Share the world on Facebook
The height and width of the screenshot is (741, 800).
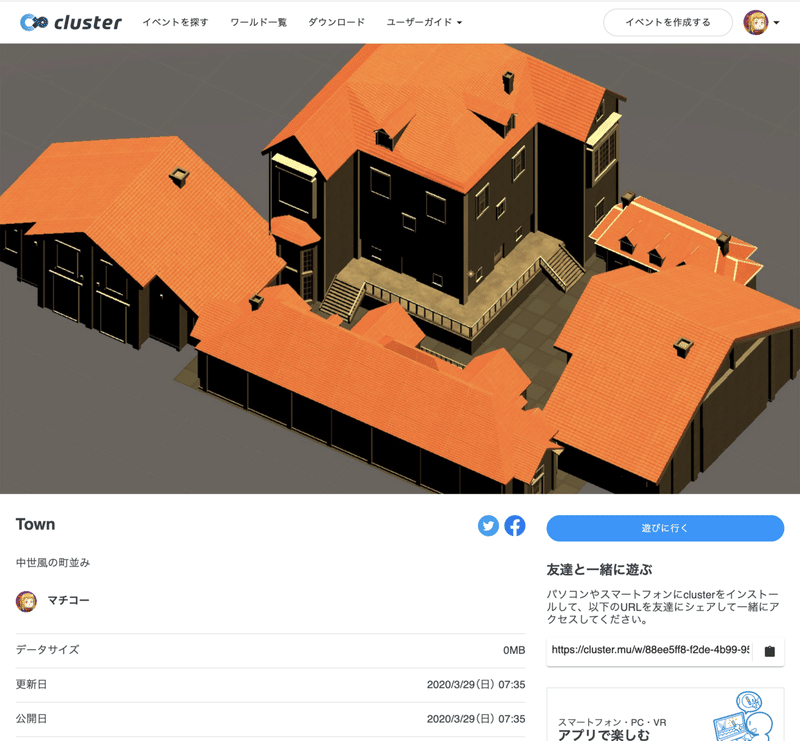515,526
